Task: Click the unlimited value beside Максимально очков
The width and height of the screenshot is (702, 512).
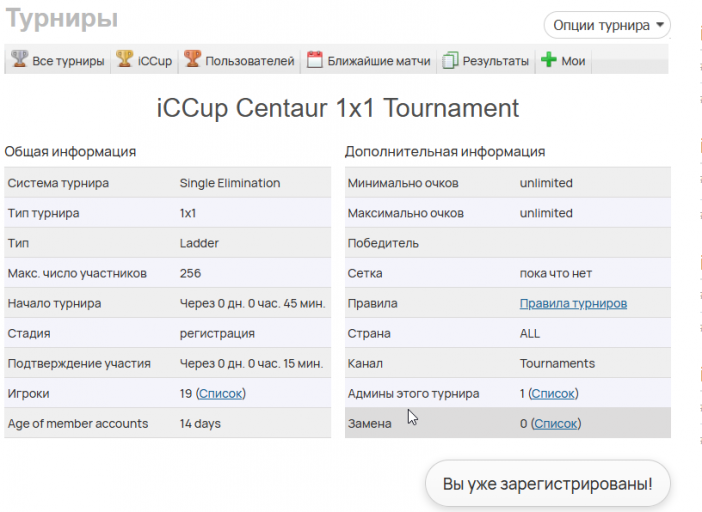Action: pos(546,213)
